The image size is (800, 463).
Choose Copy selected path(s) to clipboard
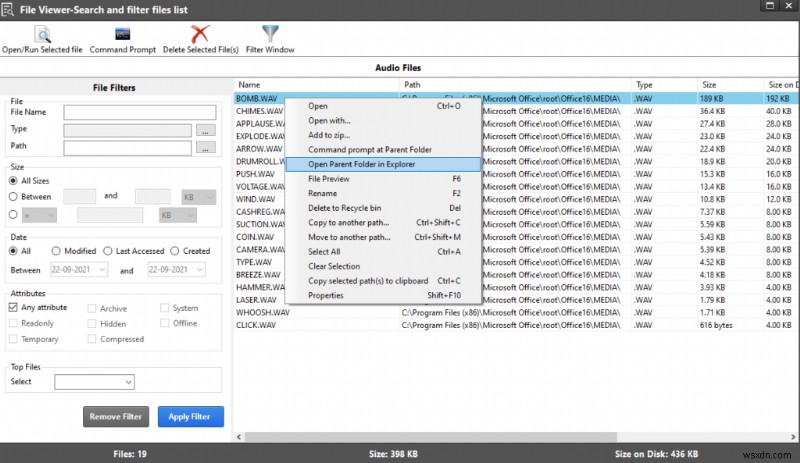tap(384, 281)
